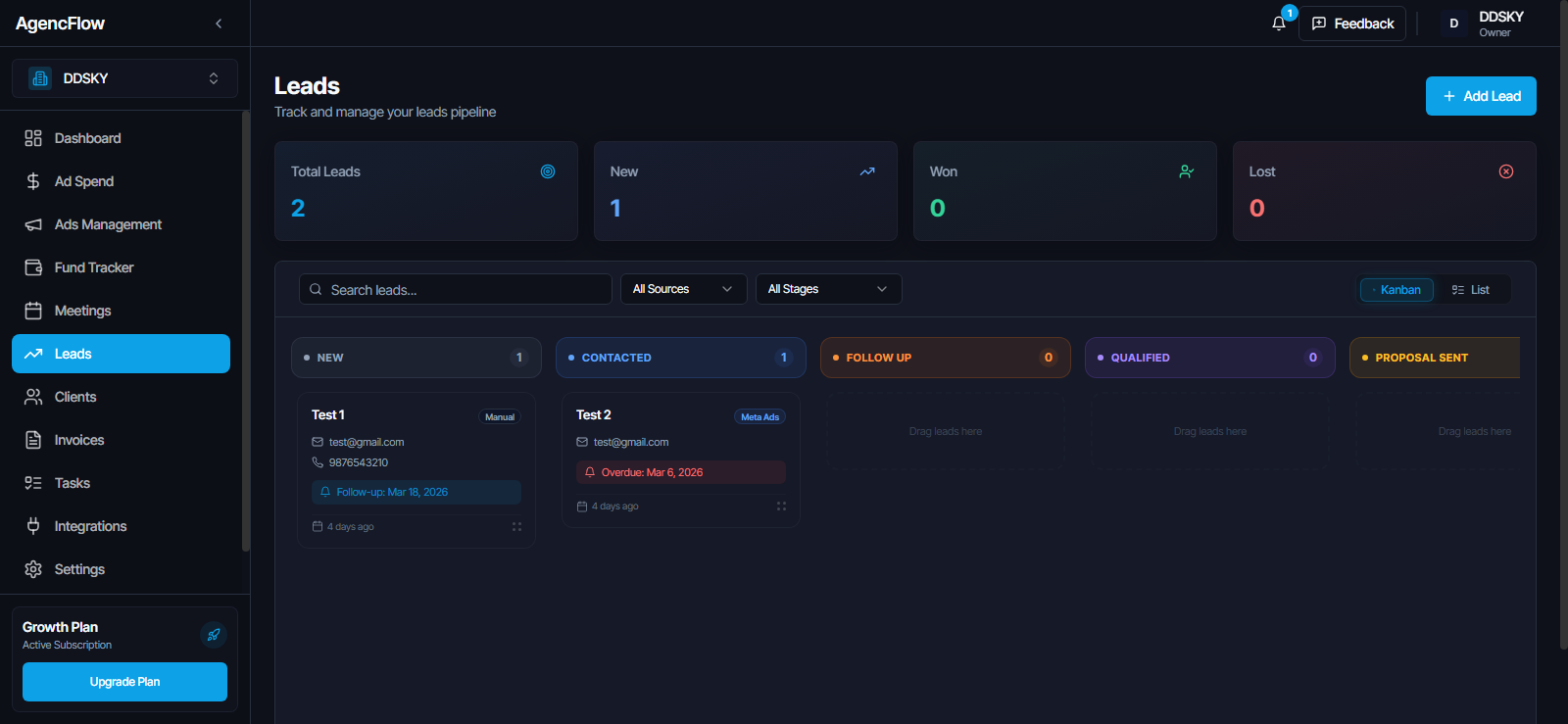Screen dimensions: 1568x724
Task: Click the NEW column header
Action: click(416, 358)
